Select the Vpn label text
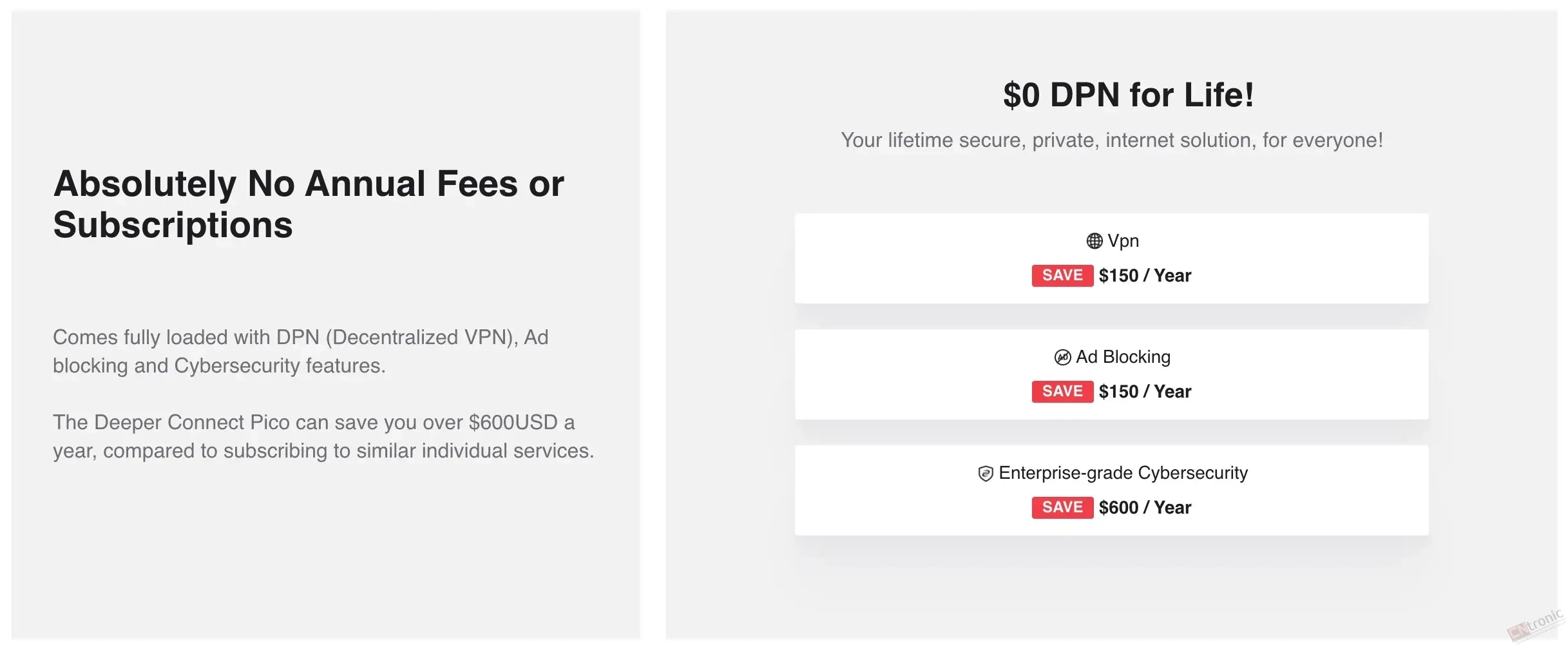 (1123, 241)
